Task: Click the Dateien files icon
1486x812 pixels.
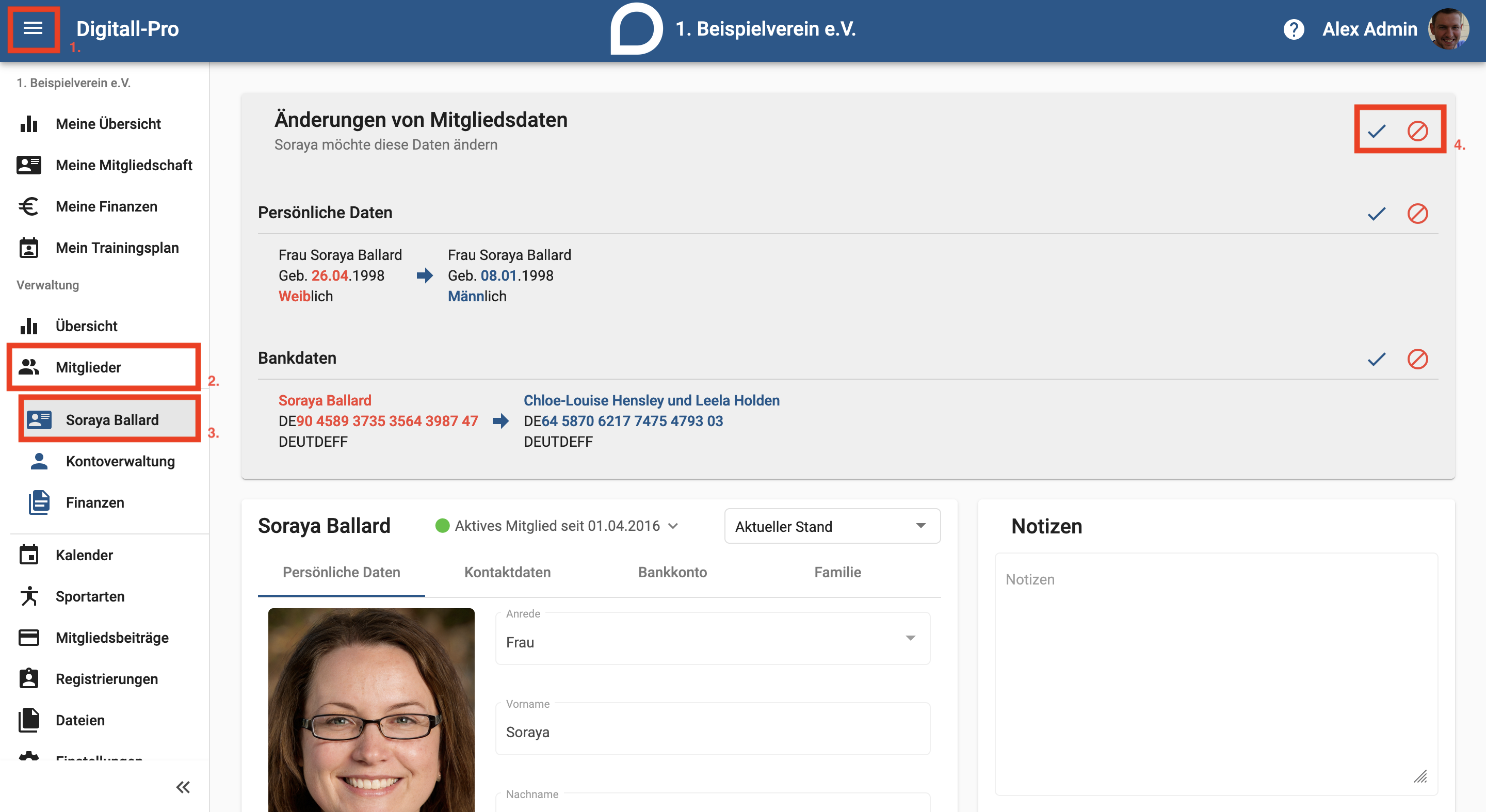Action: (29, 720)
